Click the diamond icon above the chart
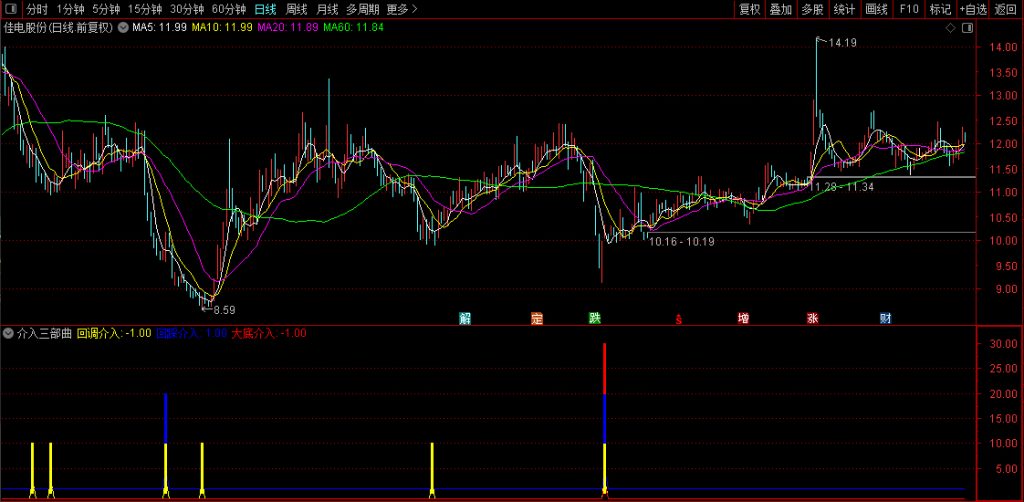Screen dimensions: 1024x502 pyautogui.click(x=949, y=28)
